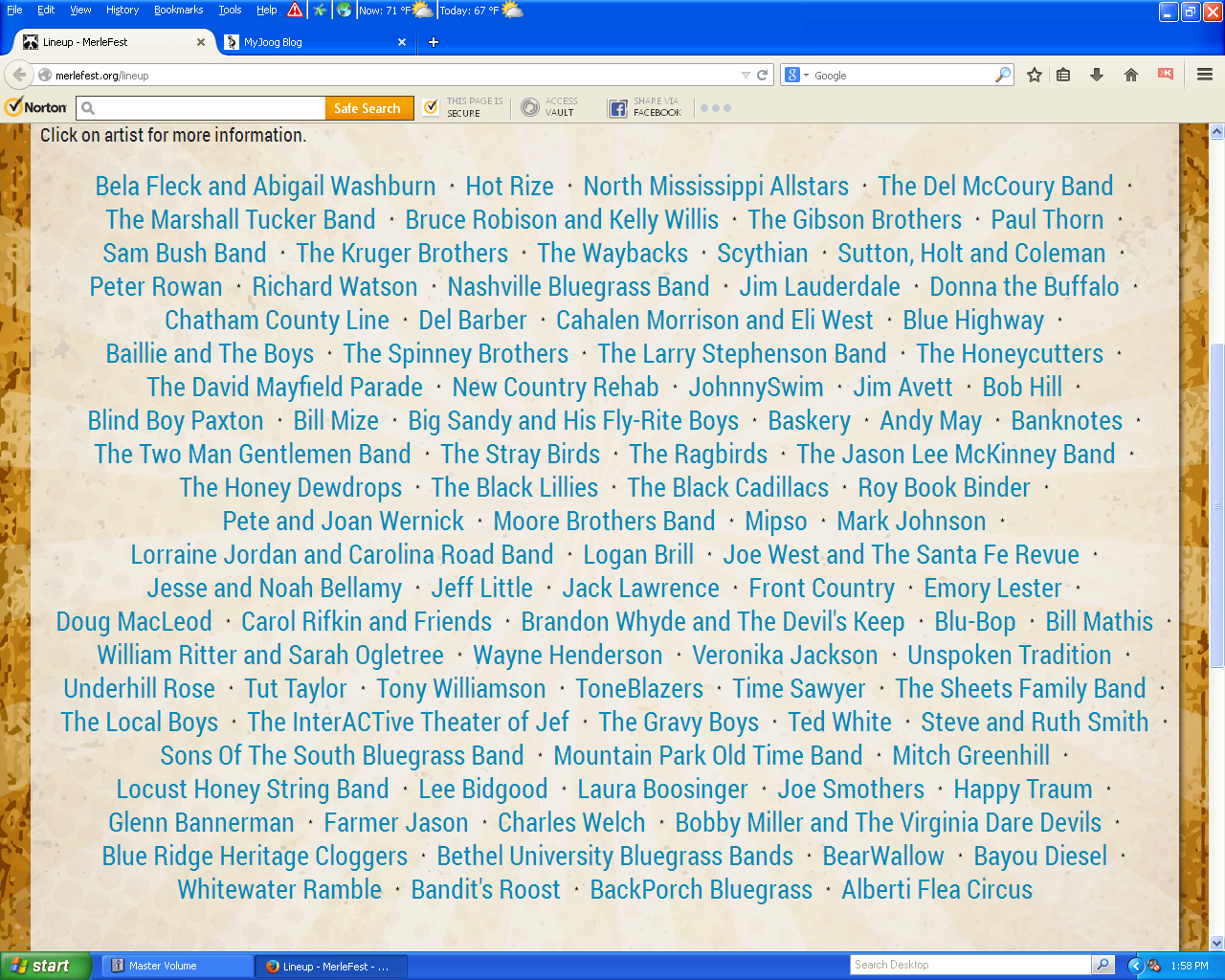This screenshot has height=980, width=1225.
Task: Click the scrollbar down arrow
Action: click(1217, 943)
